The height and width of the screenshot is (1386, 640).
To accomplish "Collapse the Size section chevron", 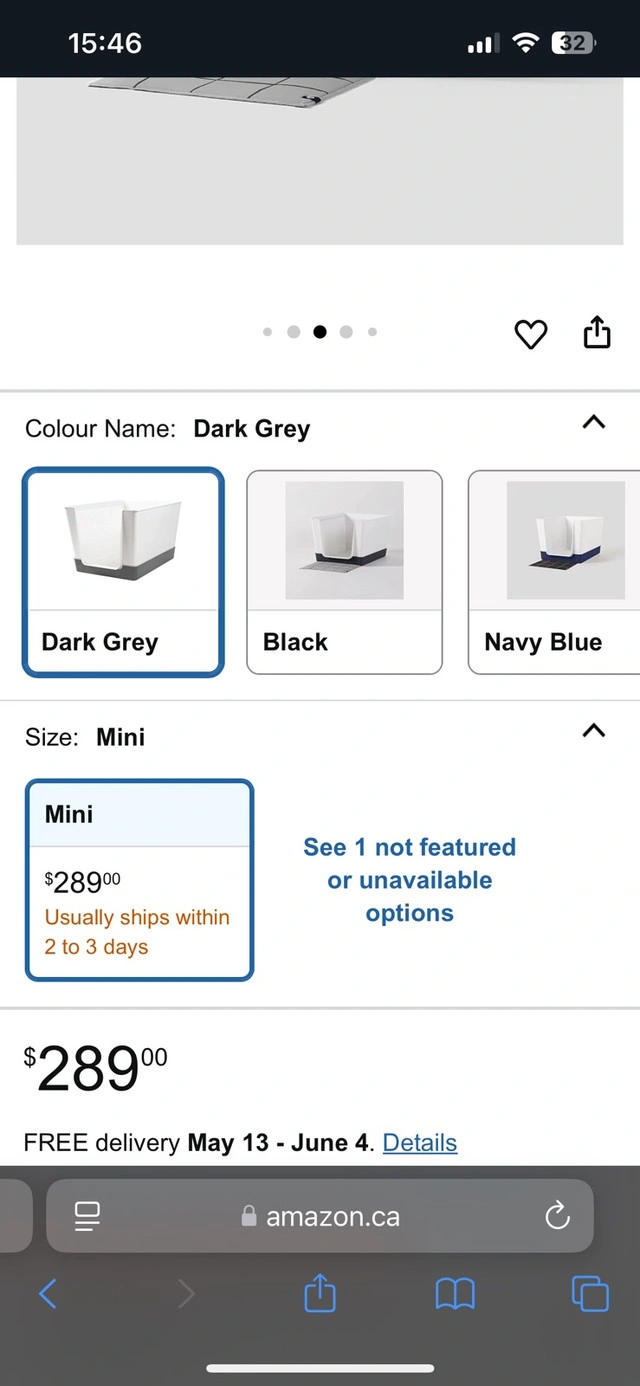I will 594,730.
